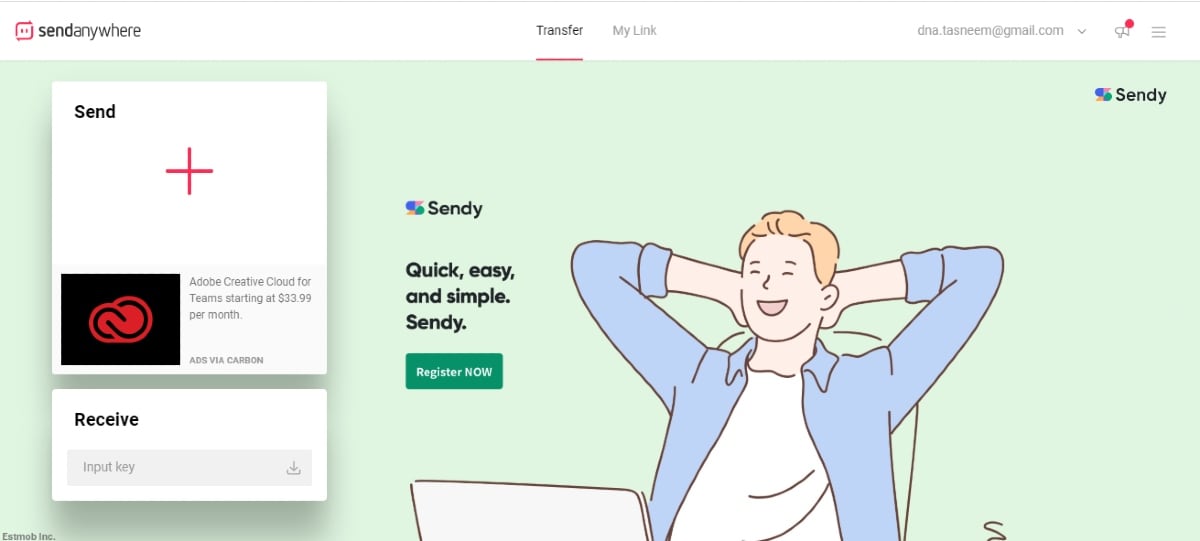Click the ADS VIA CARBON link
The height and width of the screenshot is (541, 1200).
pos(226,360)
